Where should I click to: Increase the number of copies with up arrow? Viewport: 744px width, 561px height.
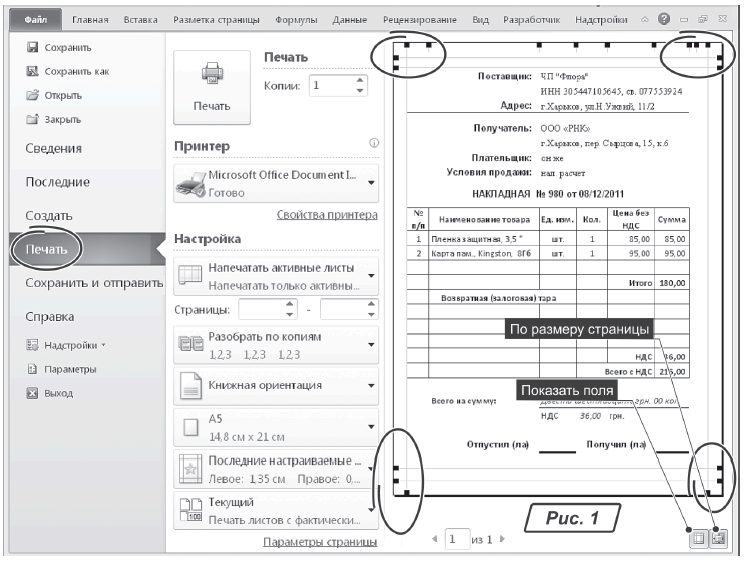pos(361,81)
